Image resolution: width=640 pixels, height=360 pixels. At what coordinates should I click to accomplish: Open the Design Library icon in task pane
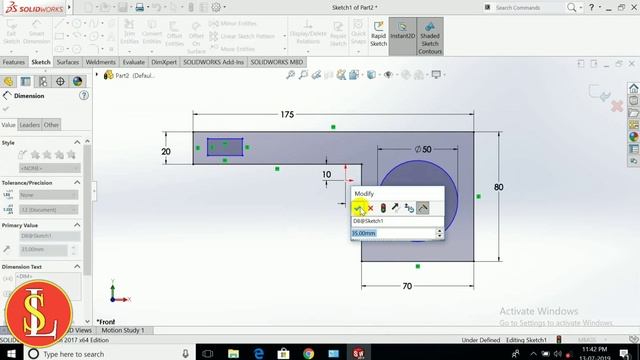[x=633, y=100]
